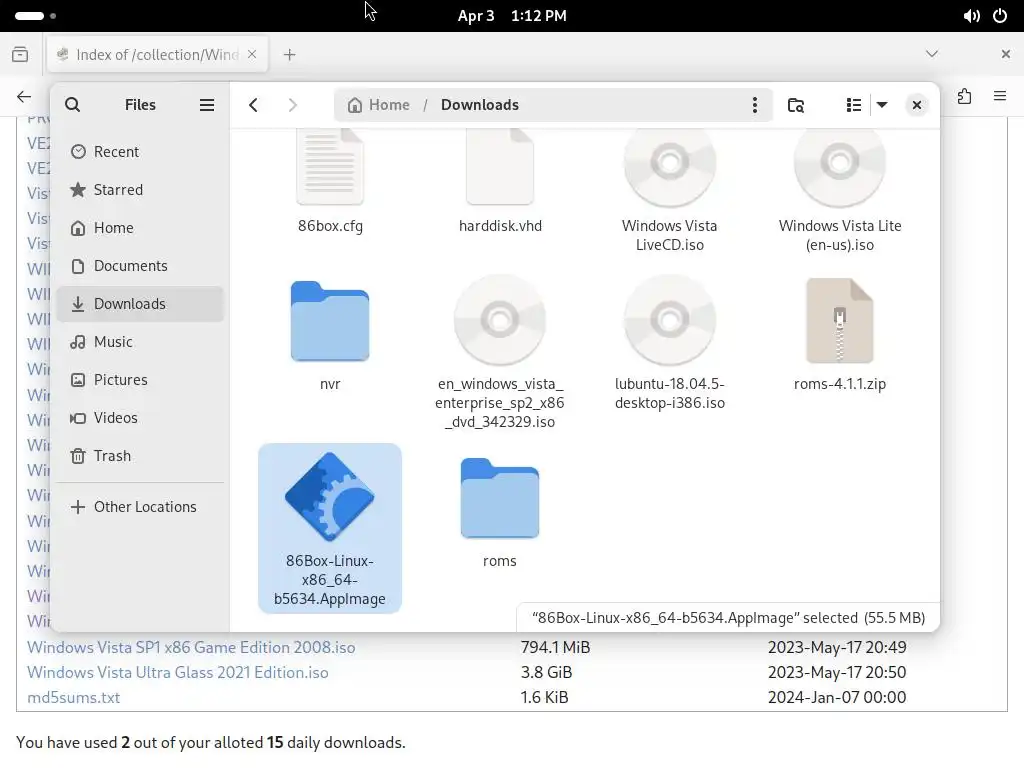Viewport: 1024px width, 768px height.
Task: Open the system power menu
Action: coord(1000,16)
